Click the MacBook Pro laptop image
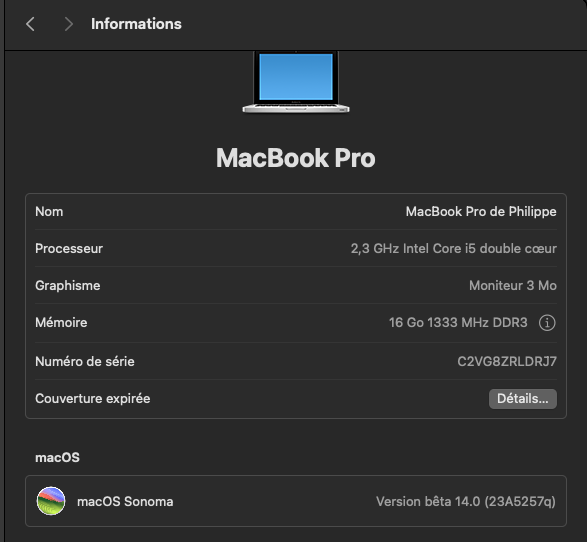 pos(296,82)
